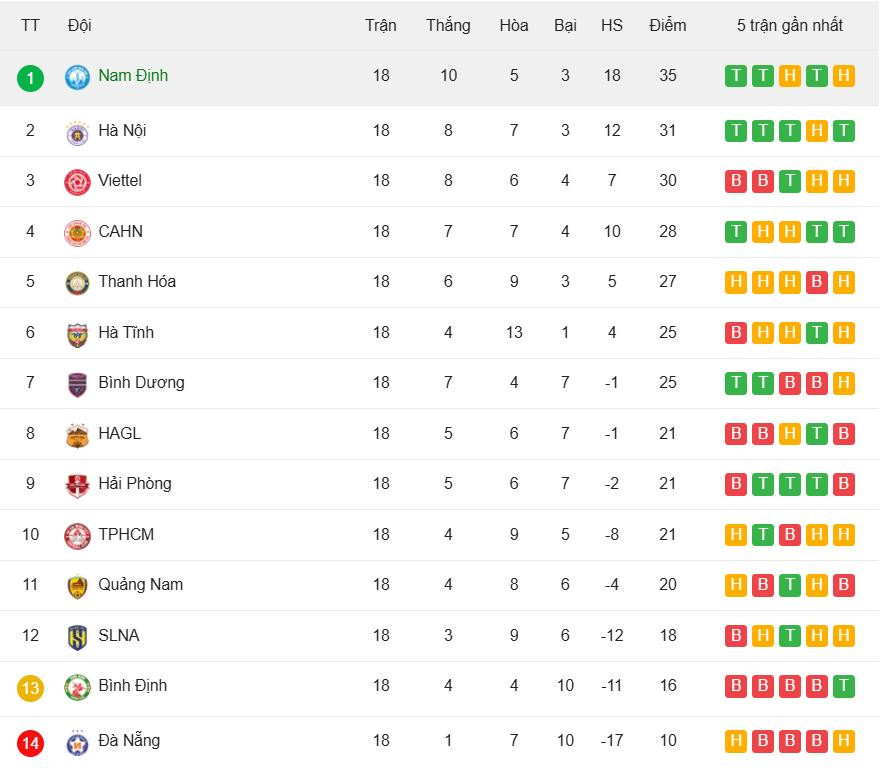Click the red rank 14 badge

(x=30, y=743)
